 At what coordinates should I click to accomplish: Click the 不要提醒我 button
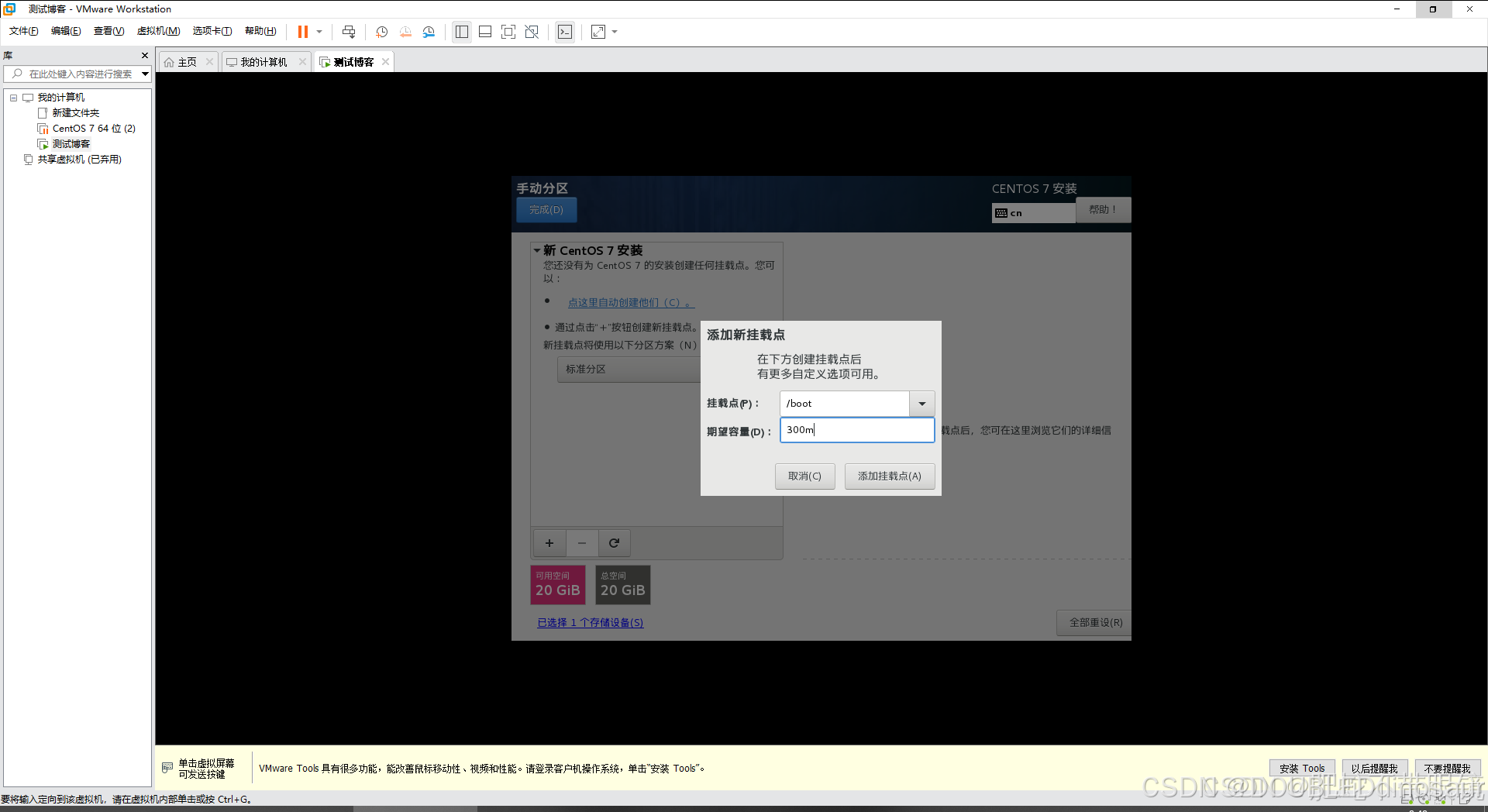1447,769
